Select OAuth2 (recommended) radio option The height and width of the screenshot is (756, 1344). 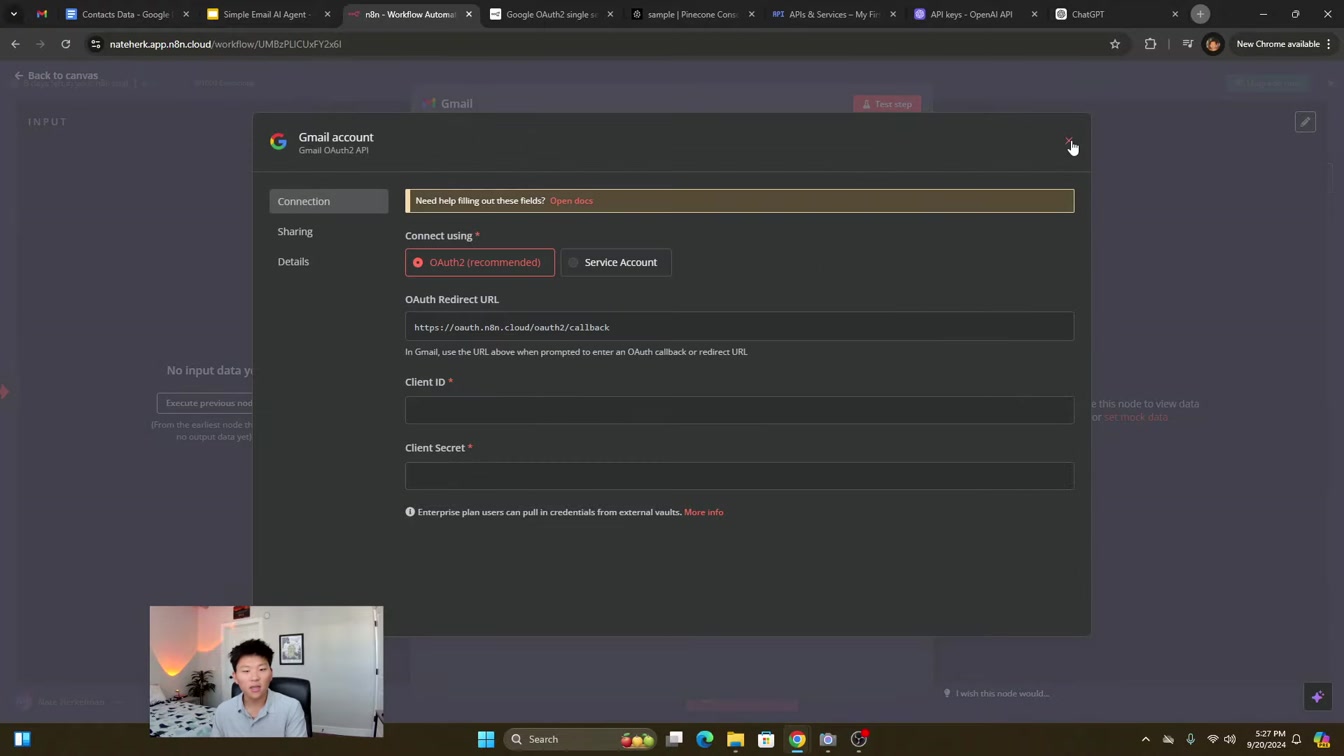point(480,262)
